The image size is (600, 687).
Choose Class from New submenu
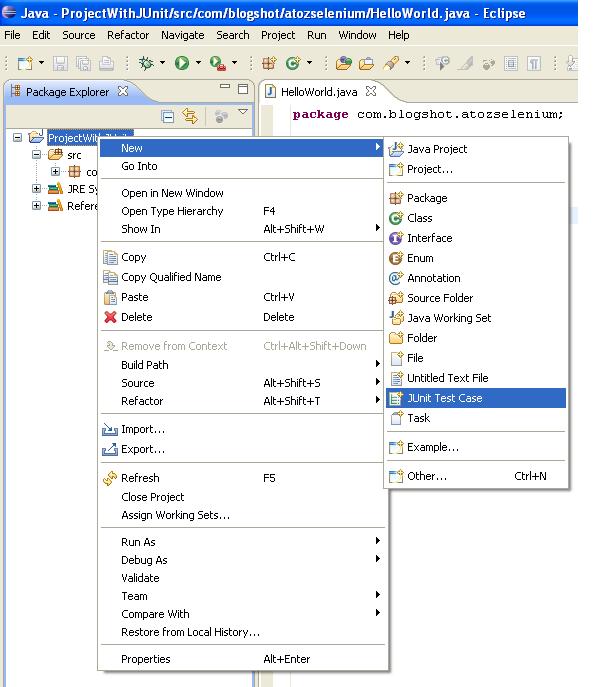click(476, 218)
